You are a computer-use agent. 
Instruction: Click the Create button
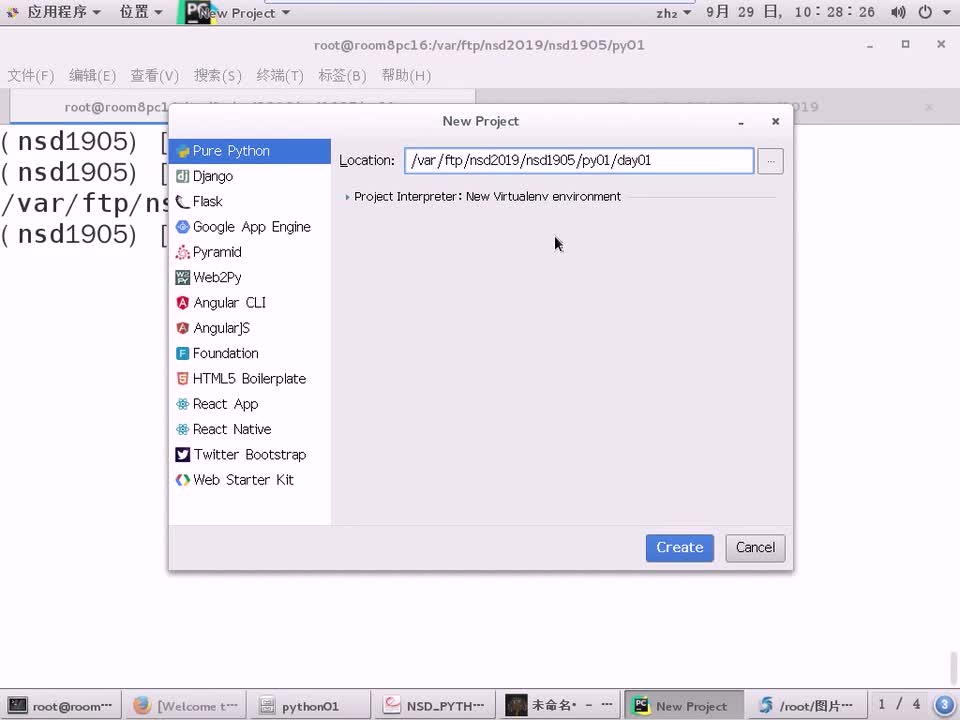point(680,548)
